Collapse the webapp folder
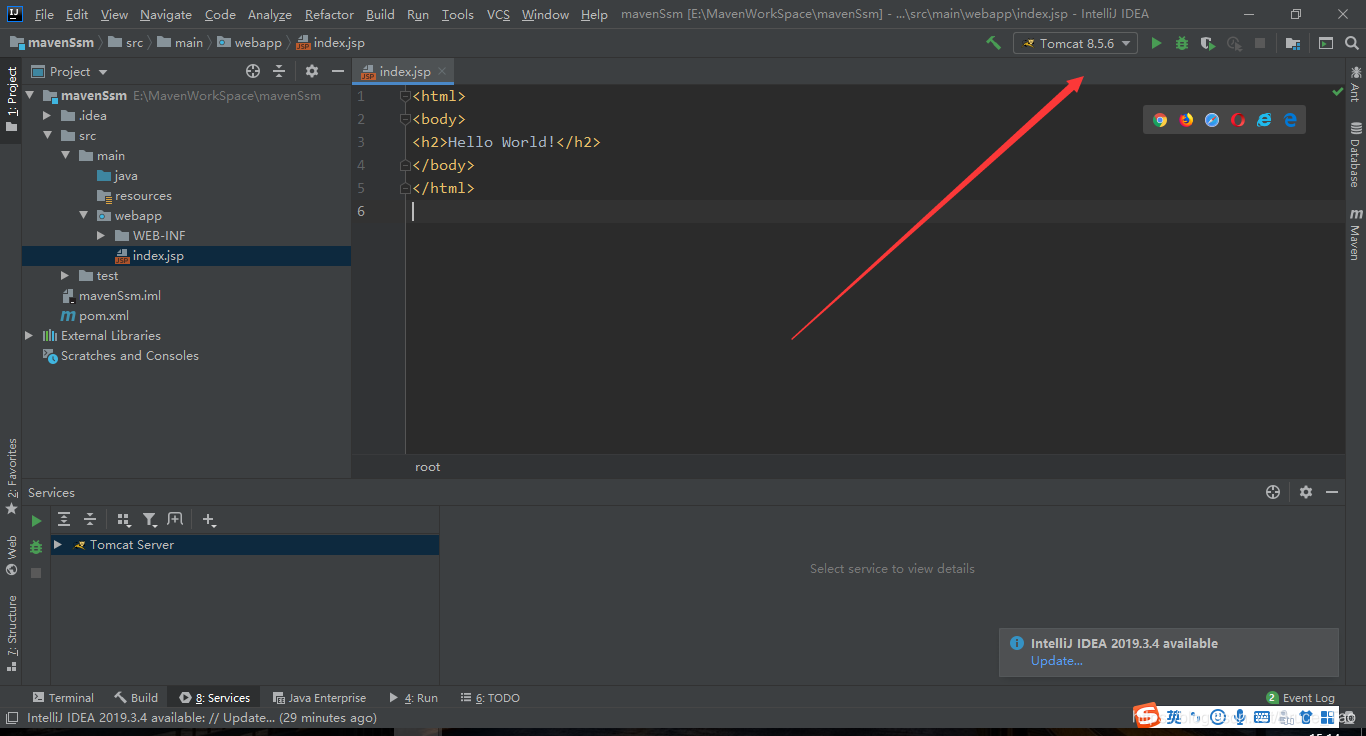The width and height of the screenshot is (1366, 736). 84,216
